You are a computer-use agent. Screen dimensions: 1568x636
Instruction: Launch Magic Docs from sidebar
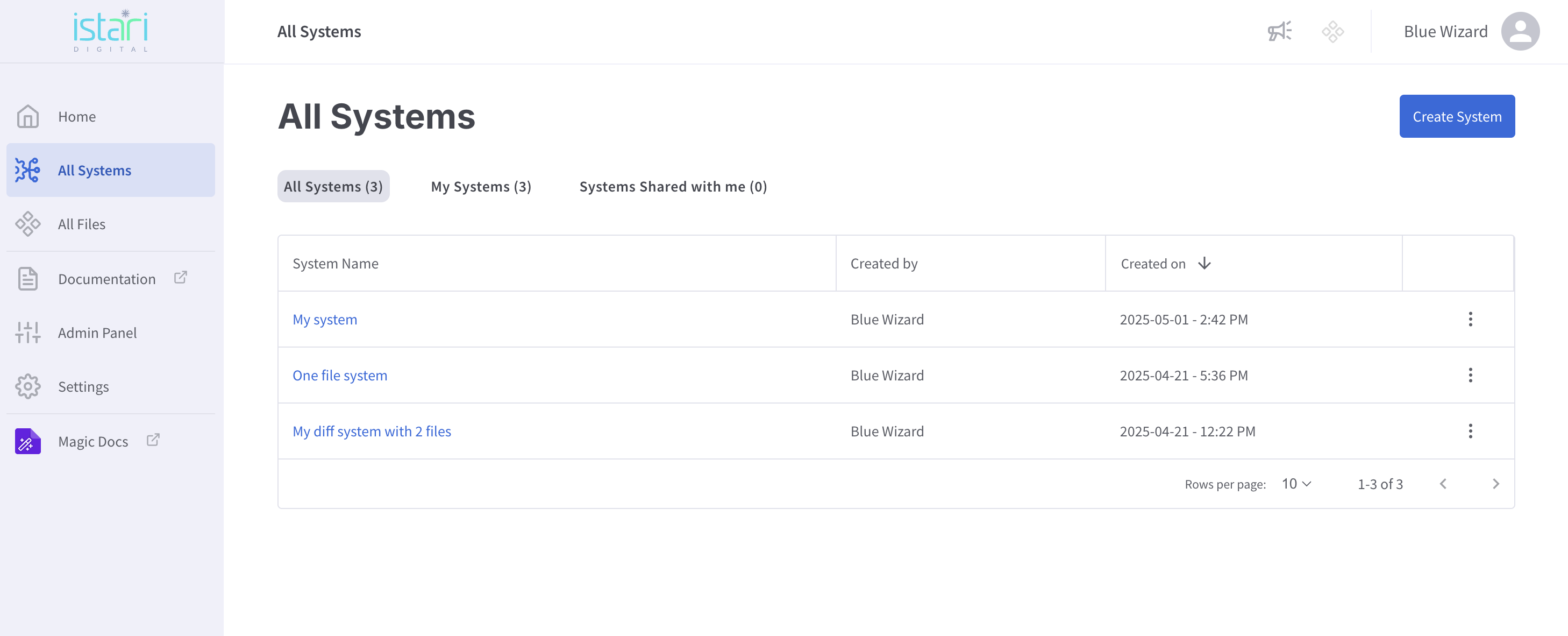pyautogui.click(x=92, y=441)
